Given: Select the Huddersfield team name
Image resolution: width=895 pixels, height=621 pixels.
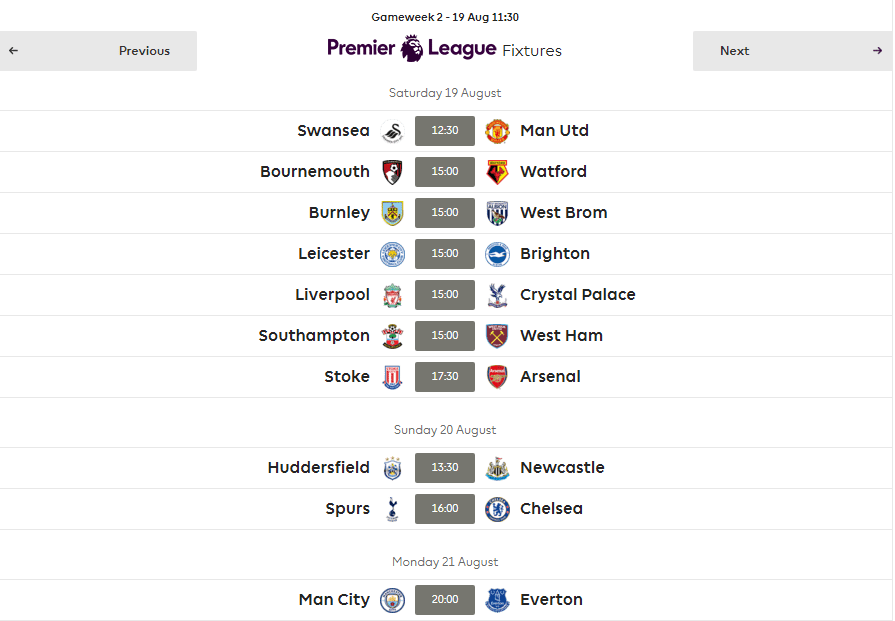Looking at the screenshot, I should coord(319,467).
